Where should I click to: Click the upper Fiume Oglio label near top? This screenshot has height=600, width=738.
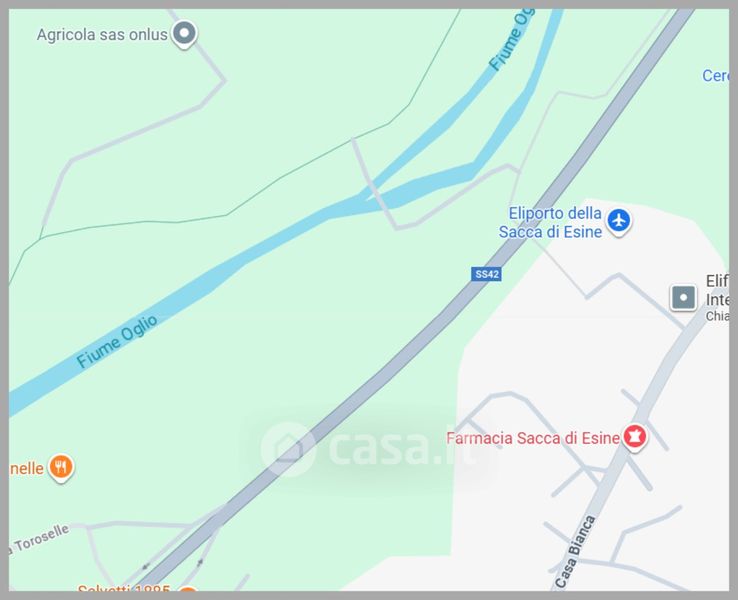click(x=511, y=40)
